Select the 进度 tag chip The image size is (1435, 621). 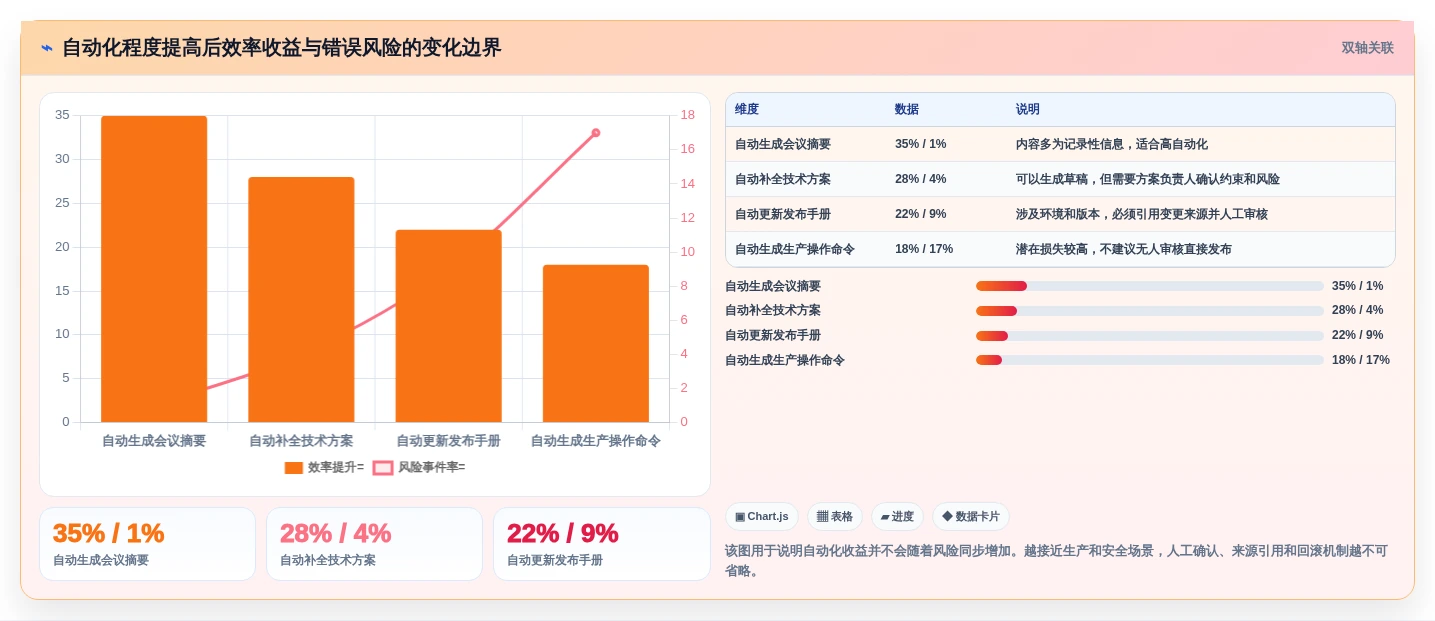coord(898,516)
